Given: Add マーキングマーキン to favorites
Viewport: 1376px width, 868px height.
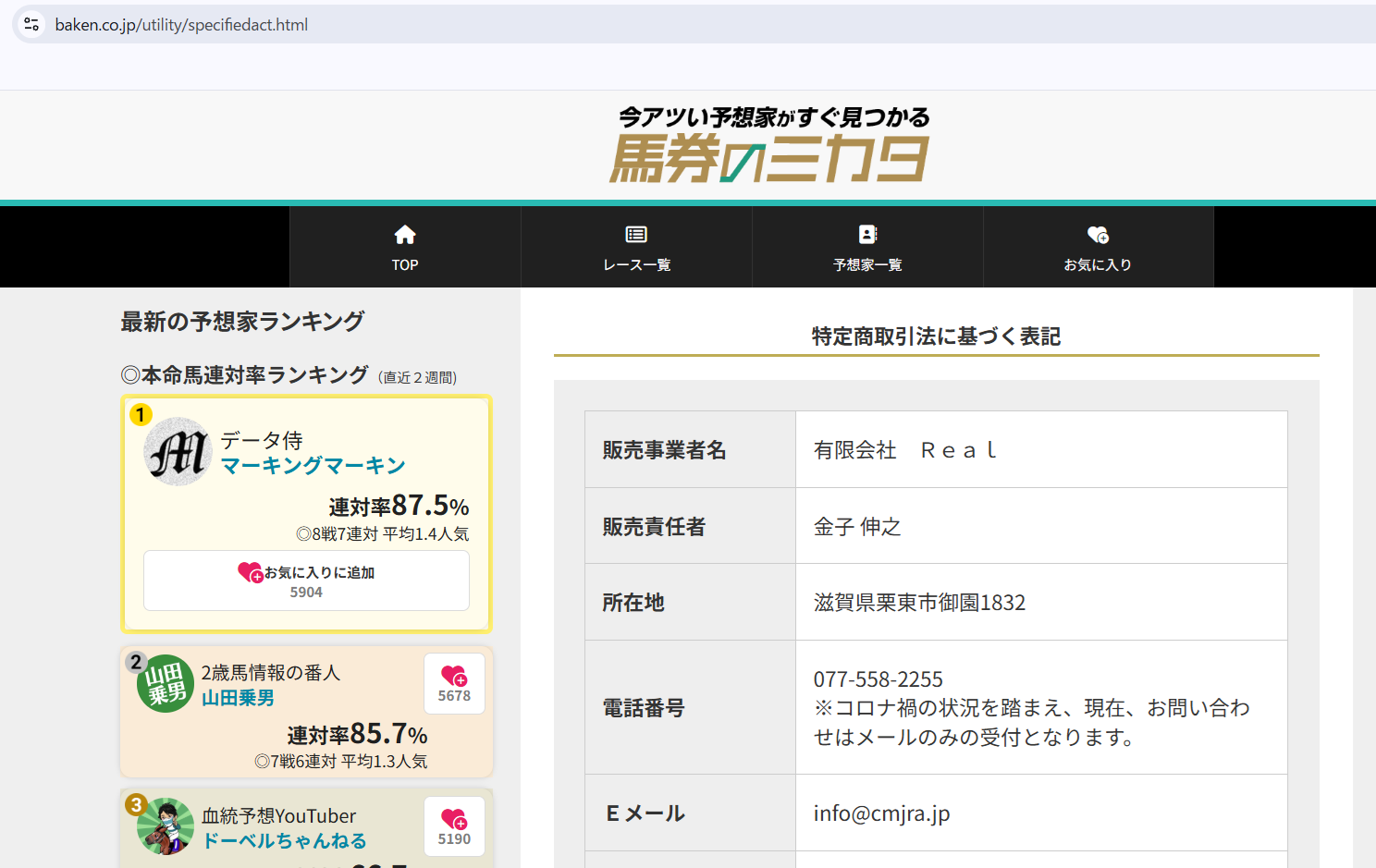Looking at the screenshot, I should click(306, 581).
